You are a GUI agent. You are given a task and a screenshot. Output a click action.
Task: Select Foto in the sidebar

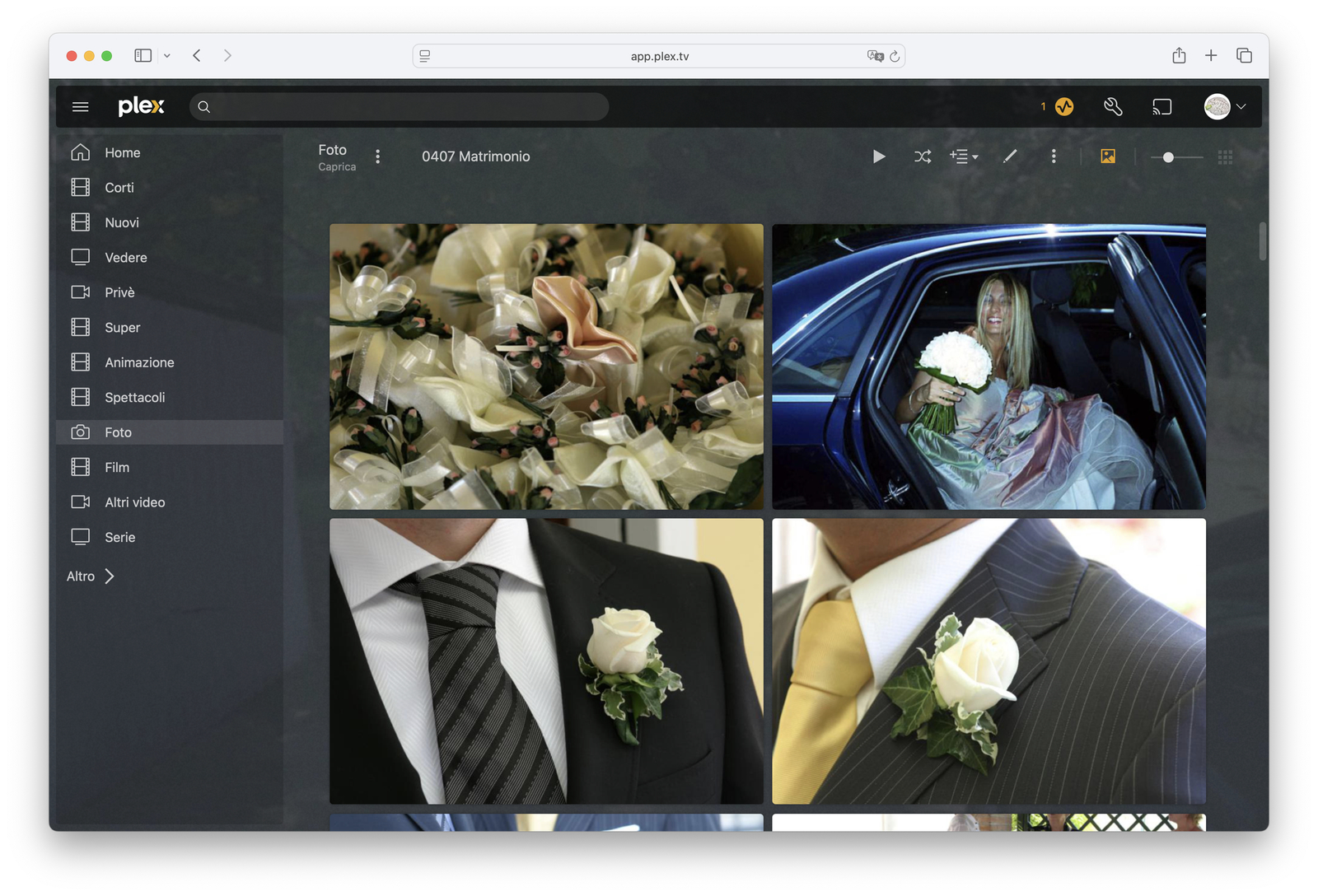[119, 432]
